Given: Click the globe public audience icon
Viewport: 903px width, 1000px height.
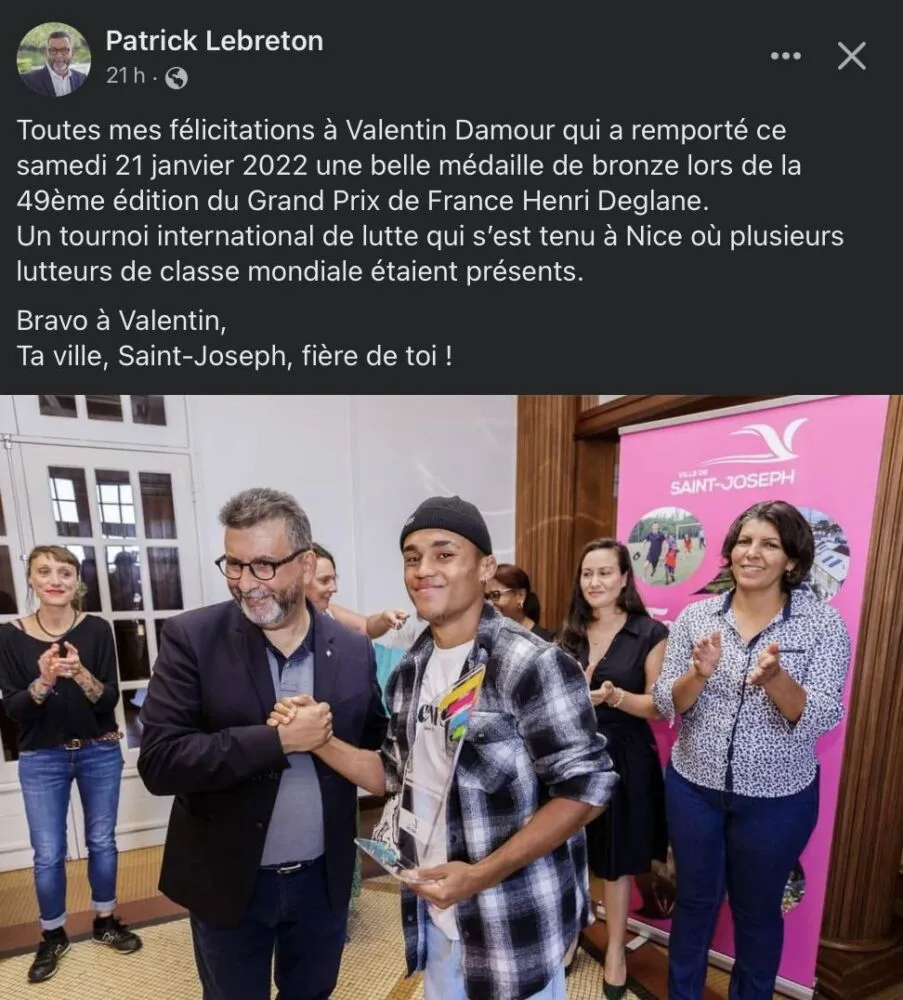Looking at the screenshot, I should point(177,78).
